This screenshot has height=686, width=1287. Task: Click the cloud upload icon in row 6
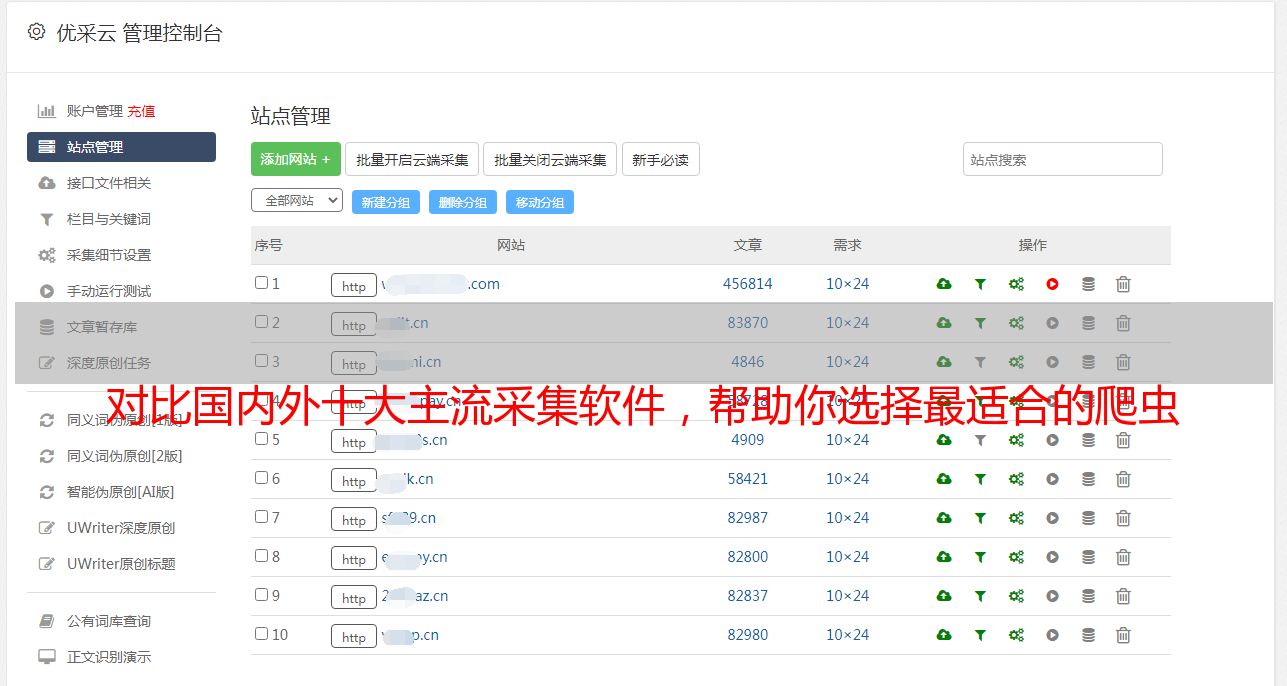[x=943, y=479]
